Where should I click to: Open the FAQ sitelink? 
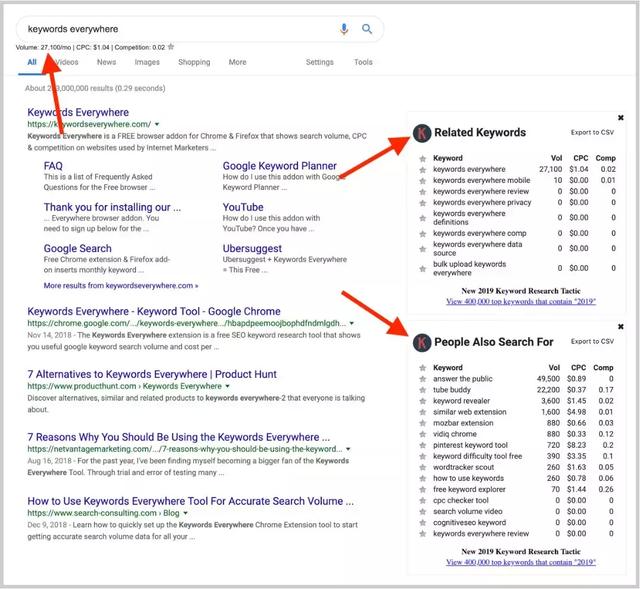coord(53,166)
